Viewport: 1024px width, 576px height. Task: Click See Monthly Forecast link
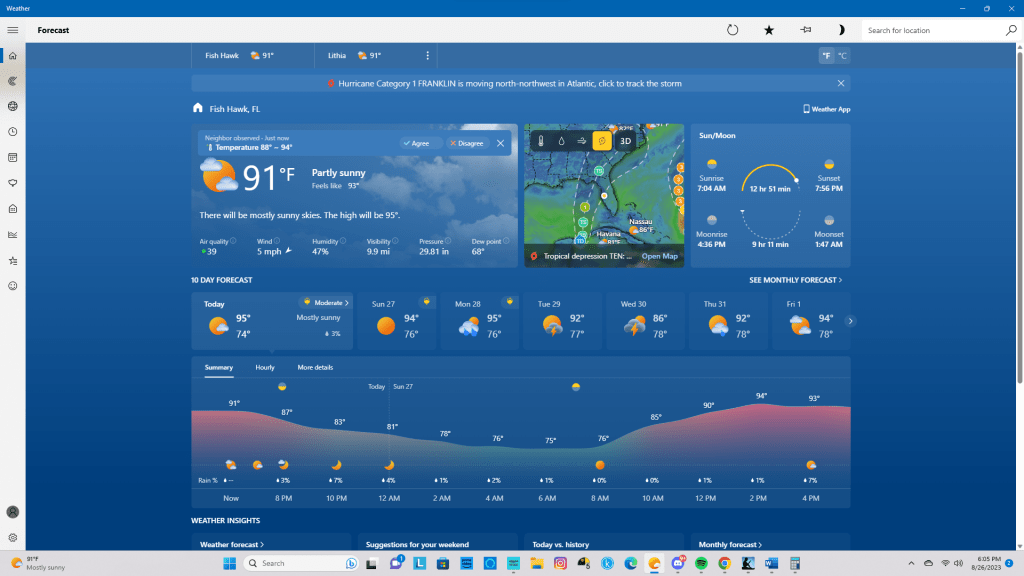click(x=795, y=281)
